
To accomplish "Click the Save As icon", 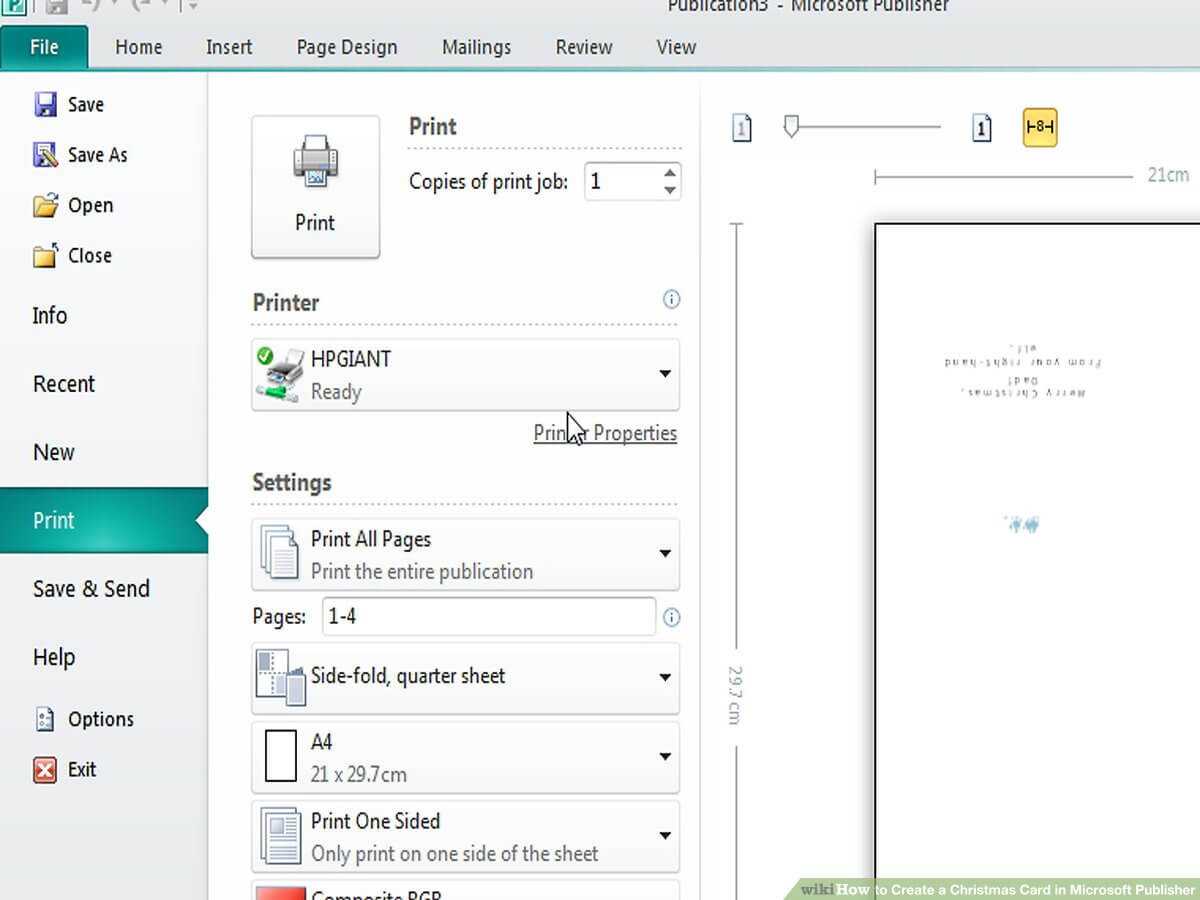I will coord(45,155).
